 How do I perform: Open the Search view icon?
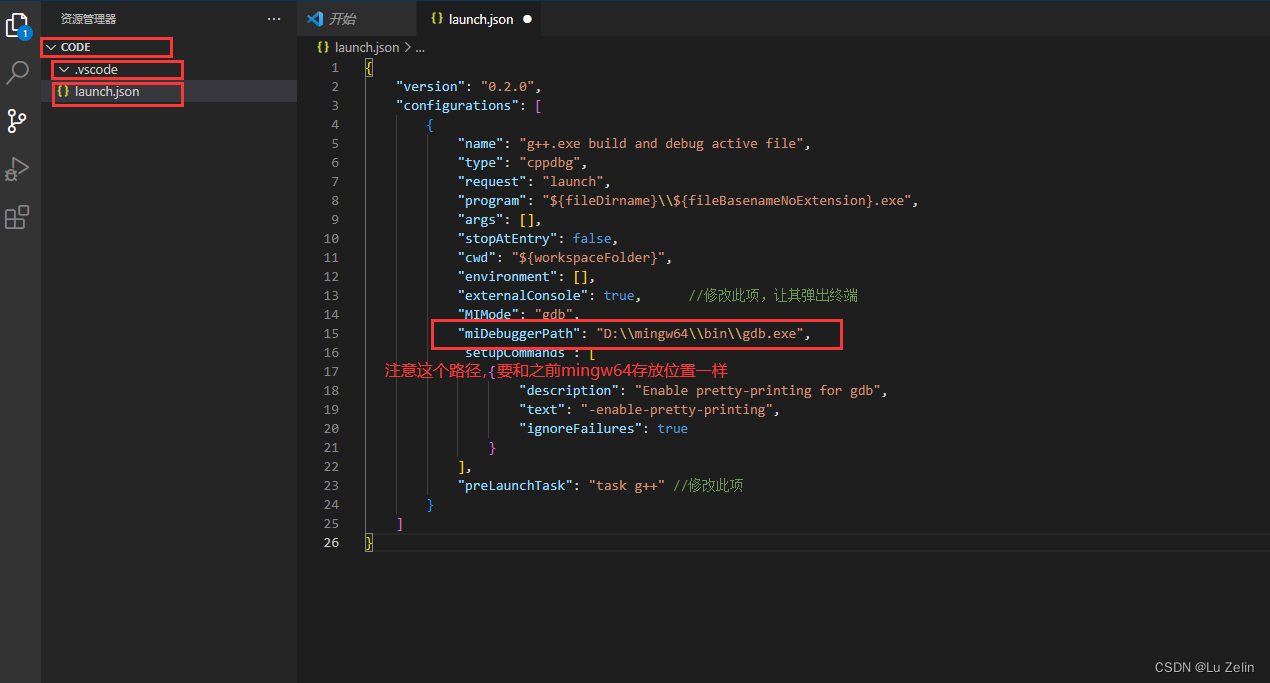[x=18, y=72]
